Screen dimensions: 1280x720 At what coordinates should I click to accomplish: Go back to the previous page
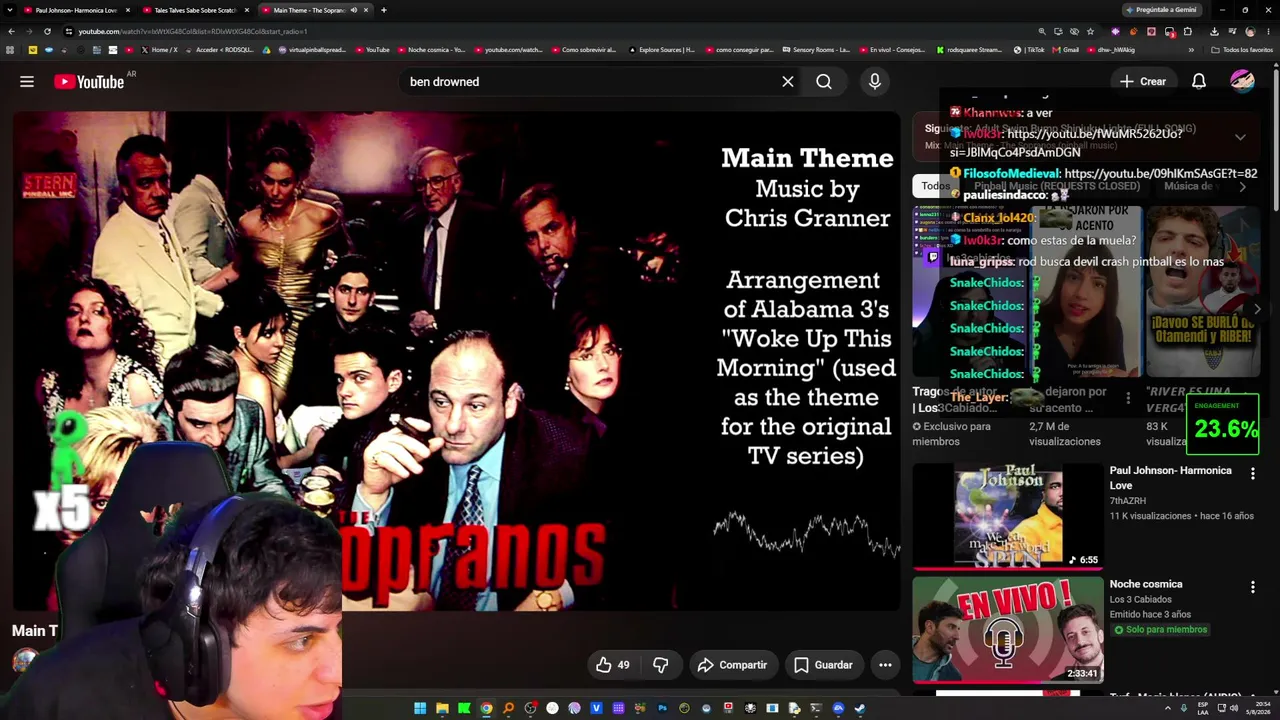coord(11,31)
